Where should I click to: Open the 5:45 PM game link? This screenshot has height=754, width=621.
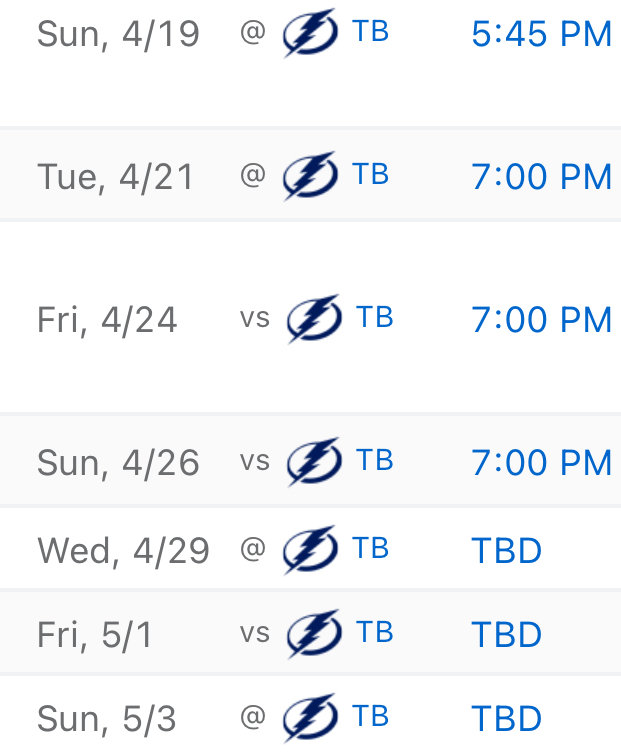(542, 34)
